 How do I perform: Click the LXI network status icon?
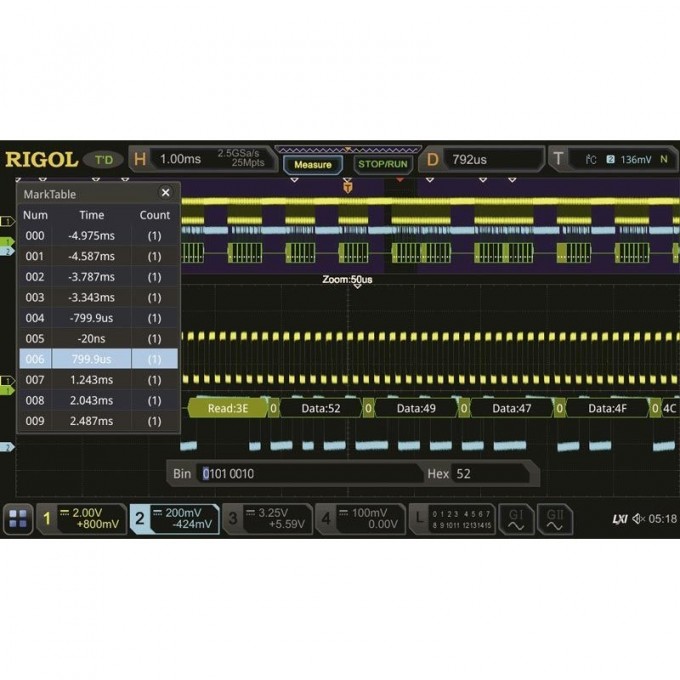(619, 519)
